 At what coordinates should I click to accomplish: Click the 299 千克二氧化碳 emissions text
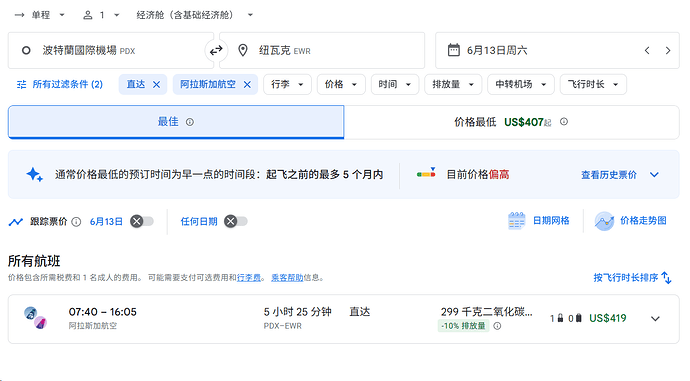[x=486, y=312]
